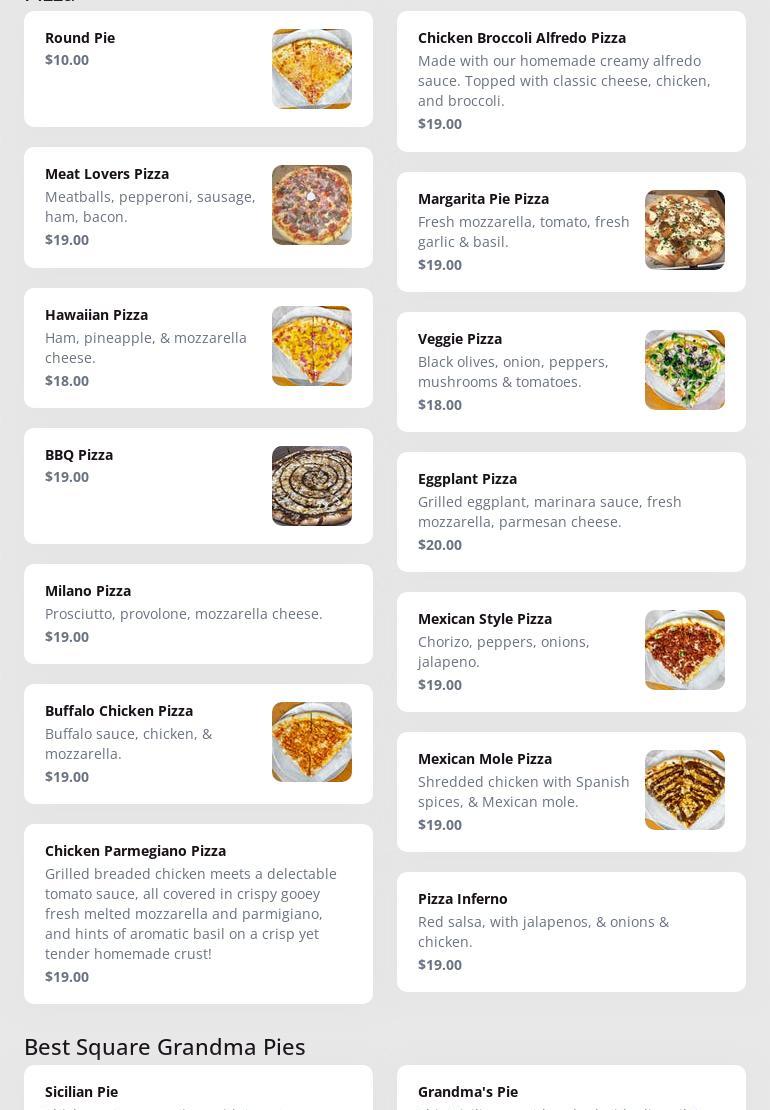Select the Pizza Inferno item
This screenshot has width=770, height=1110.
click(x=462, y=899)
